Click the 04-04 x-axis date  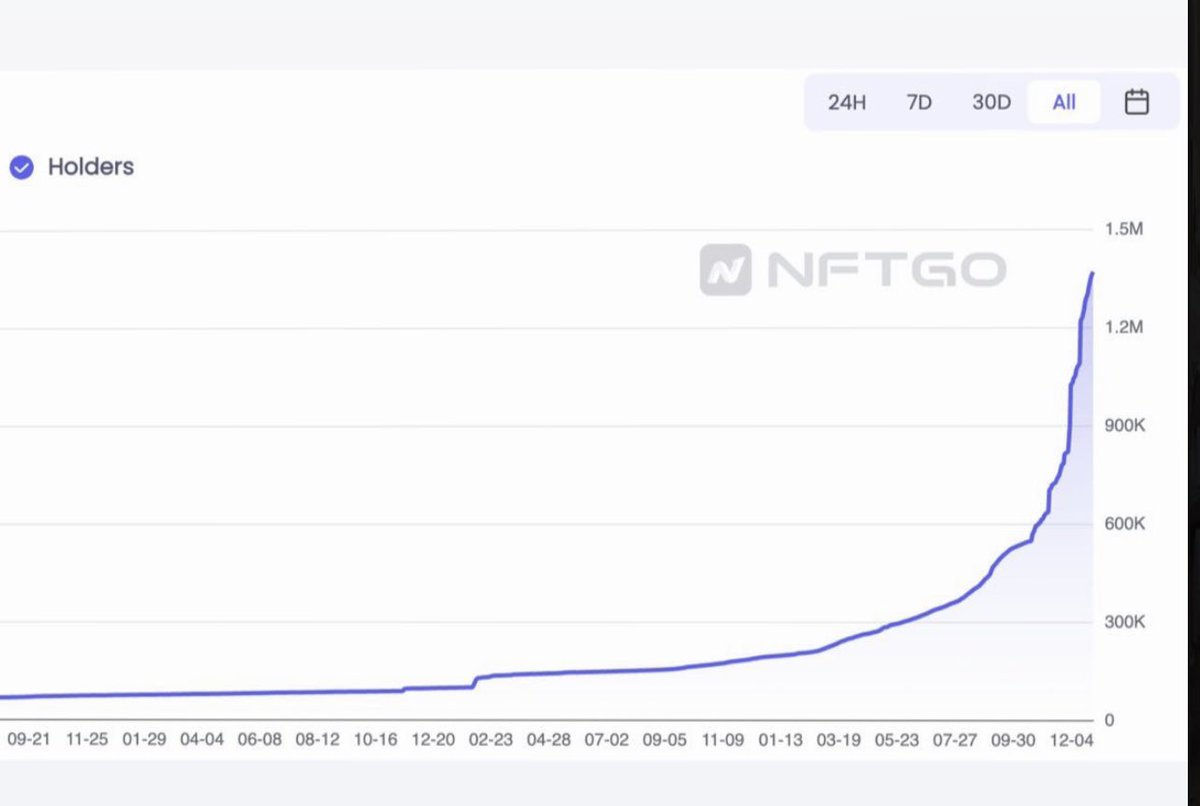[x=202, y=740]
